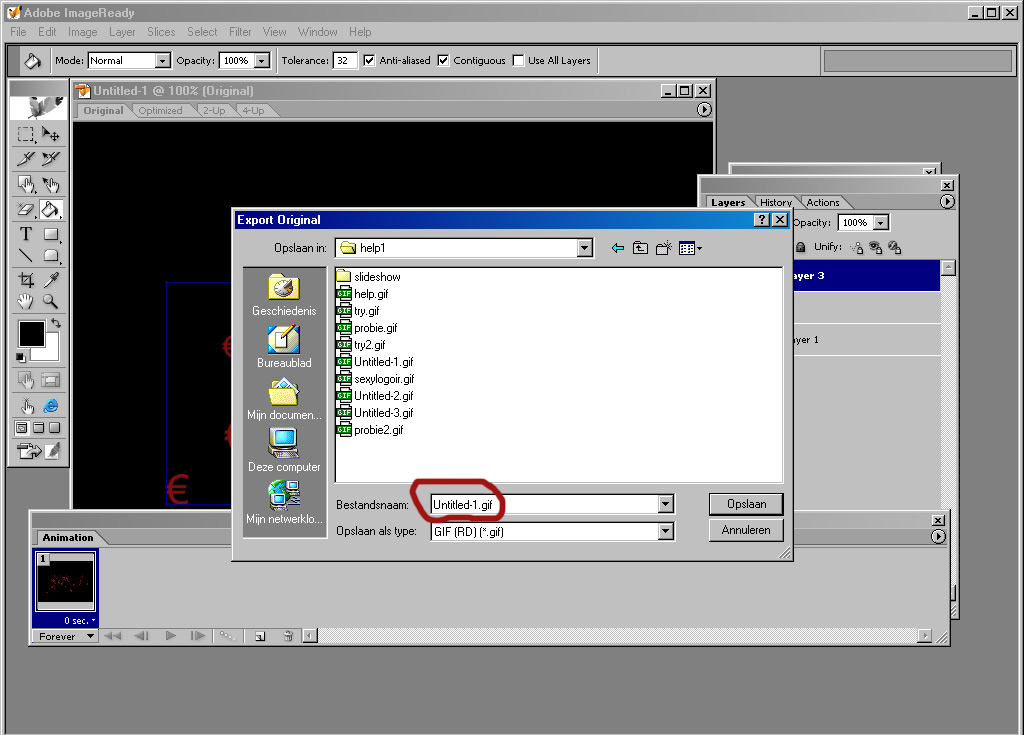Enable Use All Layers checkbox
Viewport: 1024px width, 735px height.
coord(518,61)
